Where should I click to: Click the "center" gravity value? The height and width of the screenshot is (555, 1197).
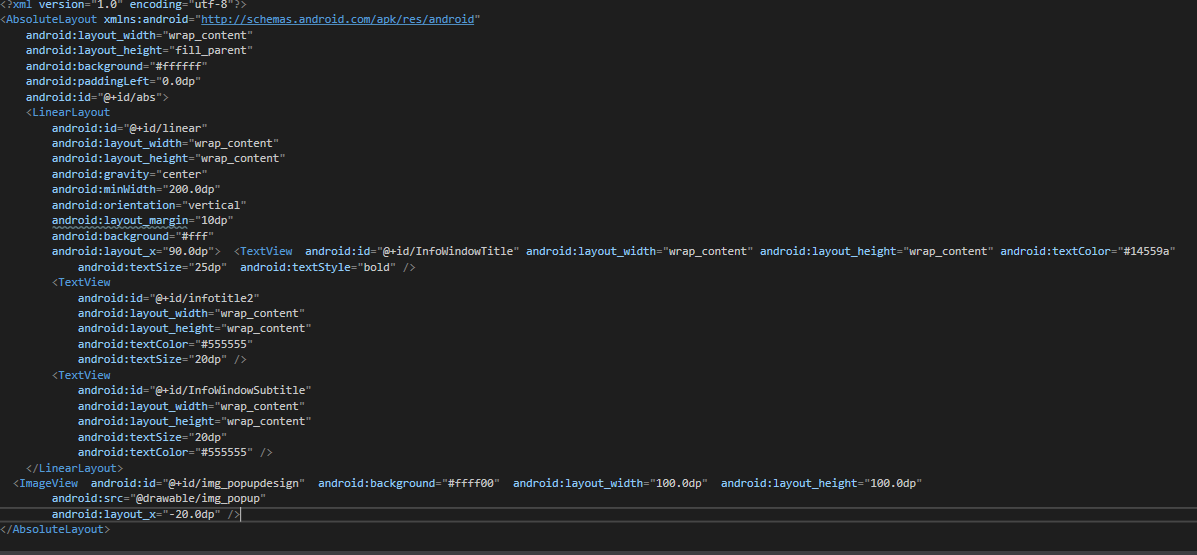point(179,174)
